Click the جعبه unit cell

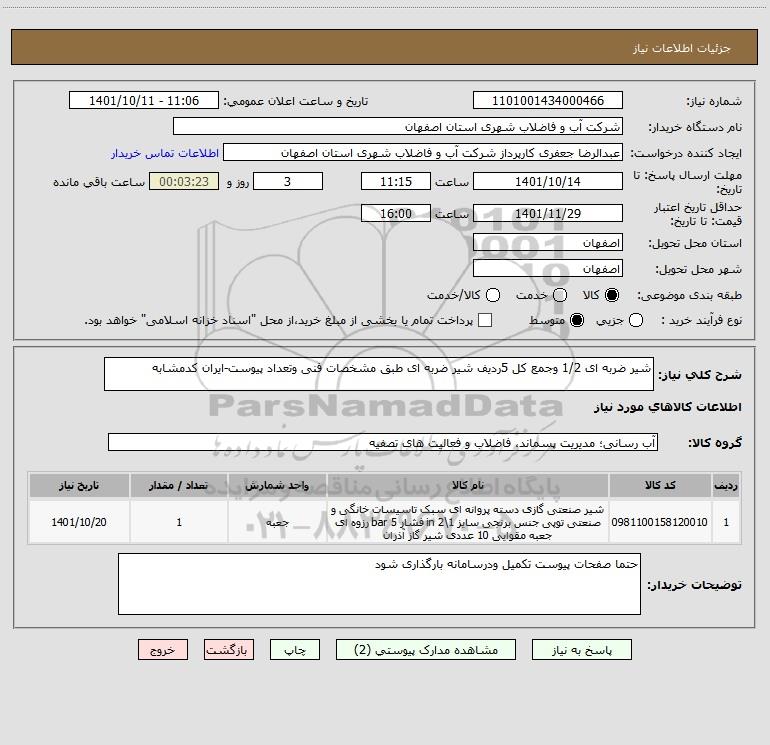click(277, 522)
